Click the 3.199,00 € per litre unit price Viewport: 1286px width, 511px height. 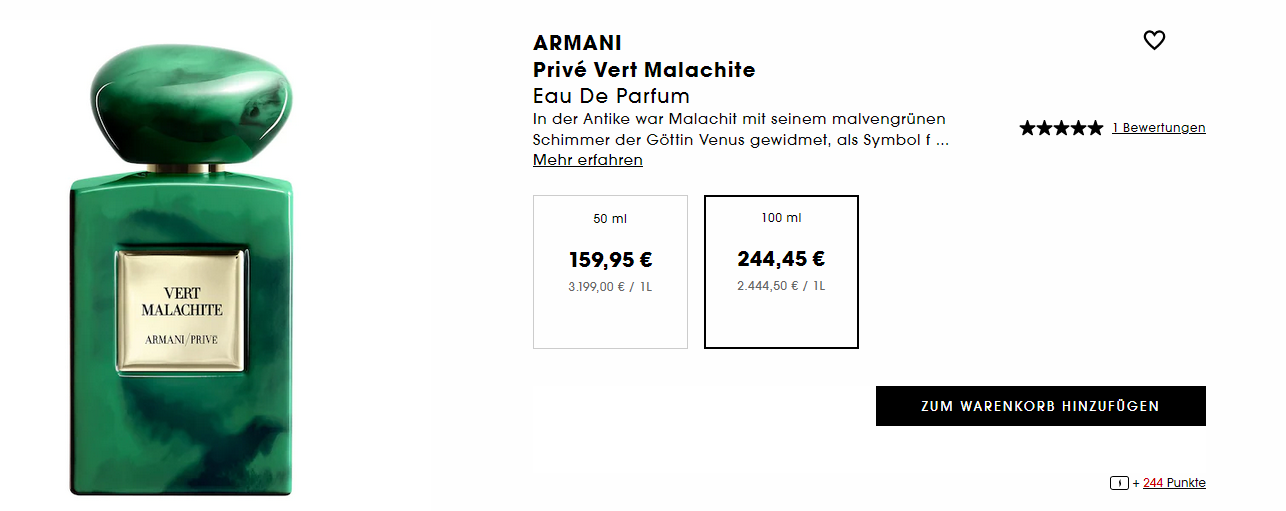point(610,286)
